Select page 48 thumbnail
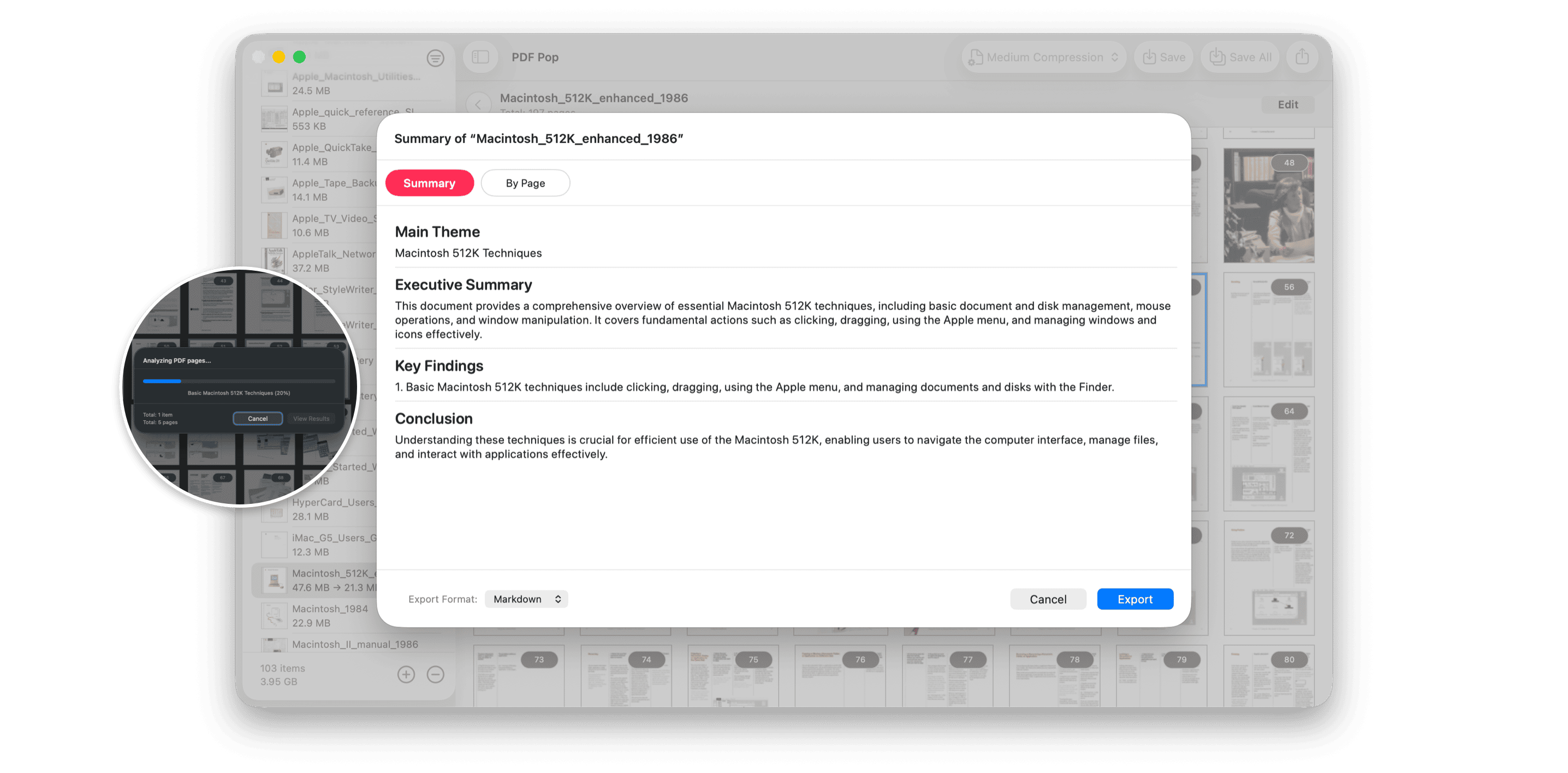The height and width of the screenshot is (773, 1568). [x=1268, y=206]
